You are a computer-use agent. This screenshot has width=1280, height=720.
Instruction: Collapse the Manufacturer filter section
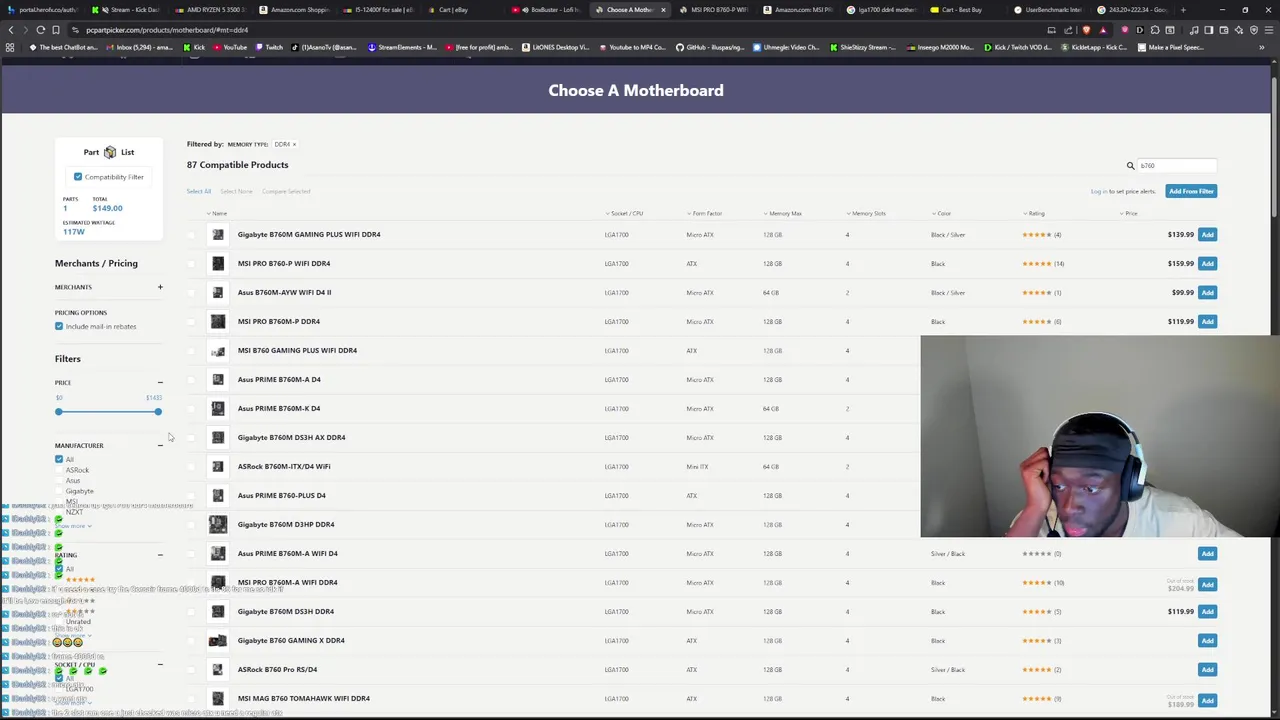tap(160, 445)
